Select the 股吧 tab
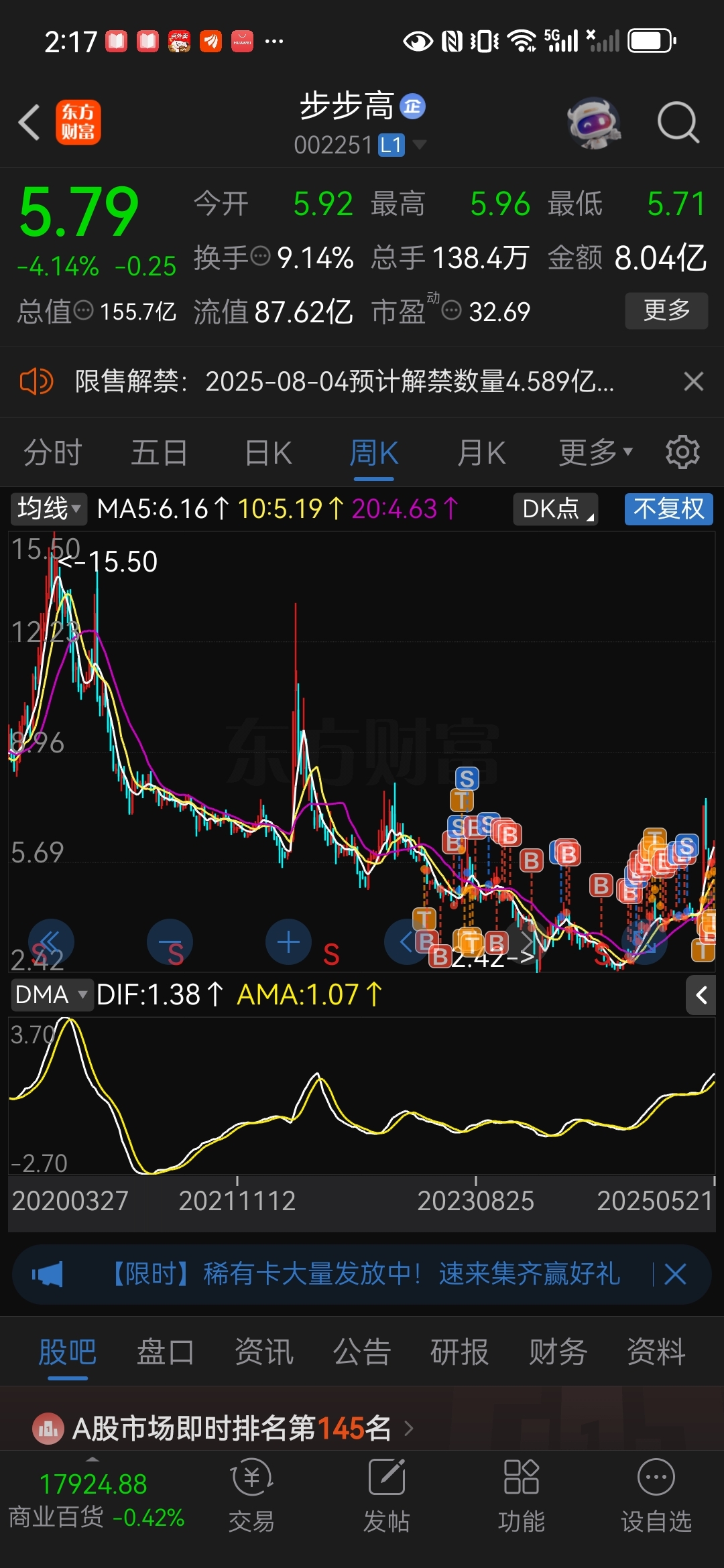The image size is (724, 1568). pyautogui.click(x=68, y=1352)
